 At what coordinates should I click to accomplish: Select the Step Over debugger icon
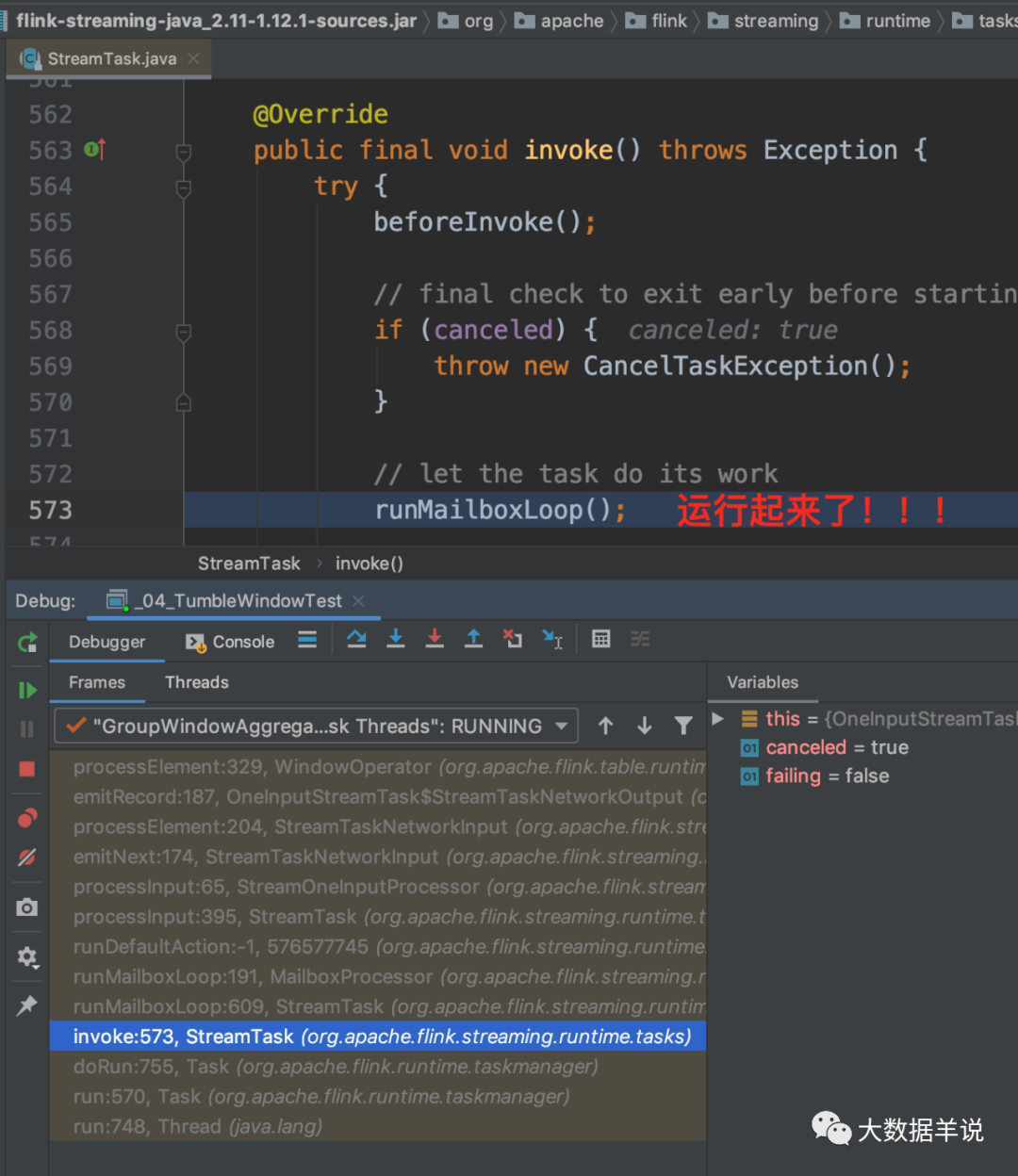[356, 639]
